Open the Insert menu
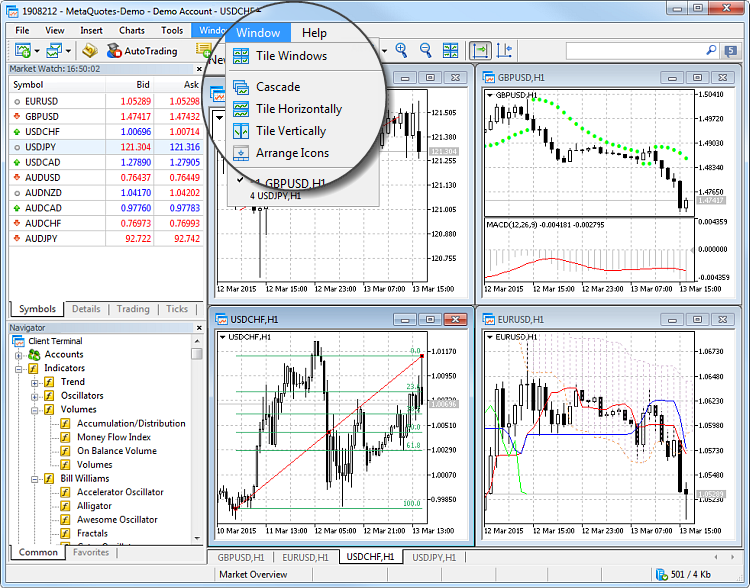Screen dimensions: 750x588 [91, 31]
